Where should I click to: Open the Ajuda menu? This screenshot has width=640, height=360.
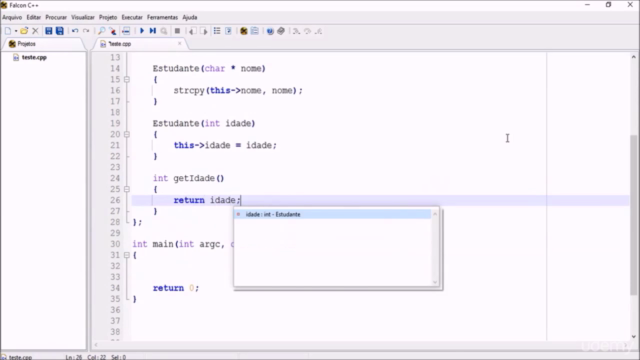[x=190, y=17]
